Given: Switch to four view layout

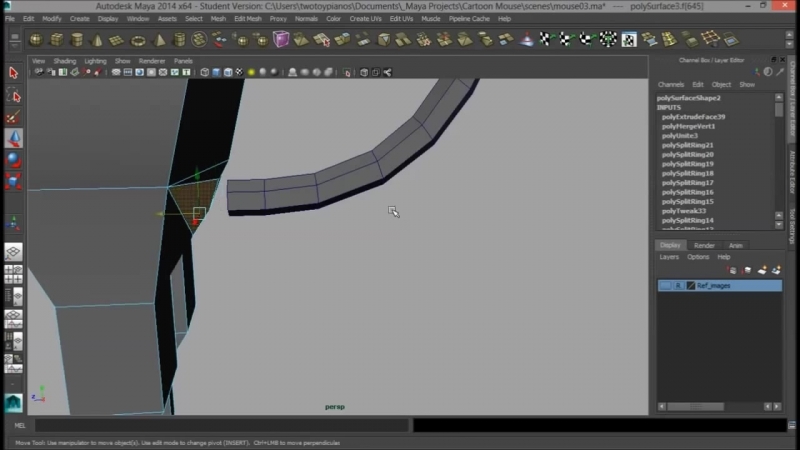Looking at the screenshot, I should [13, 274].
